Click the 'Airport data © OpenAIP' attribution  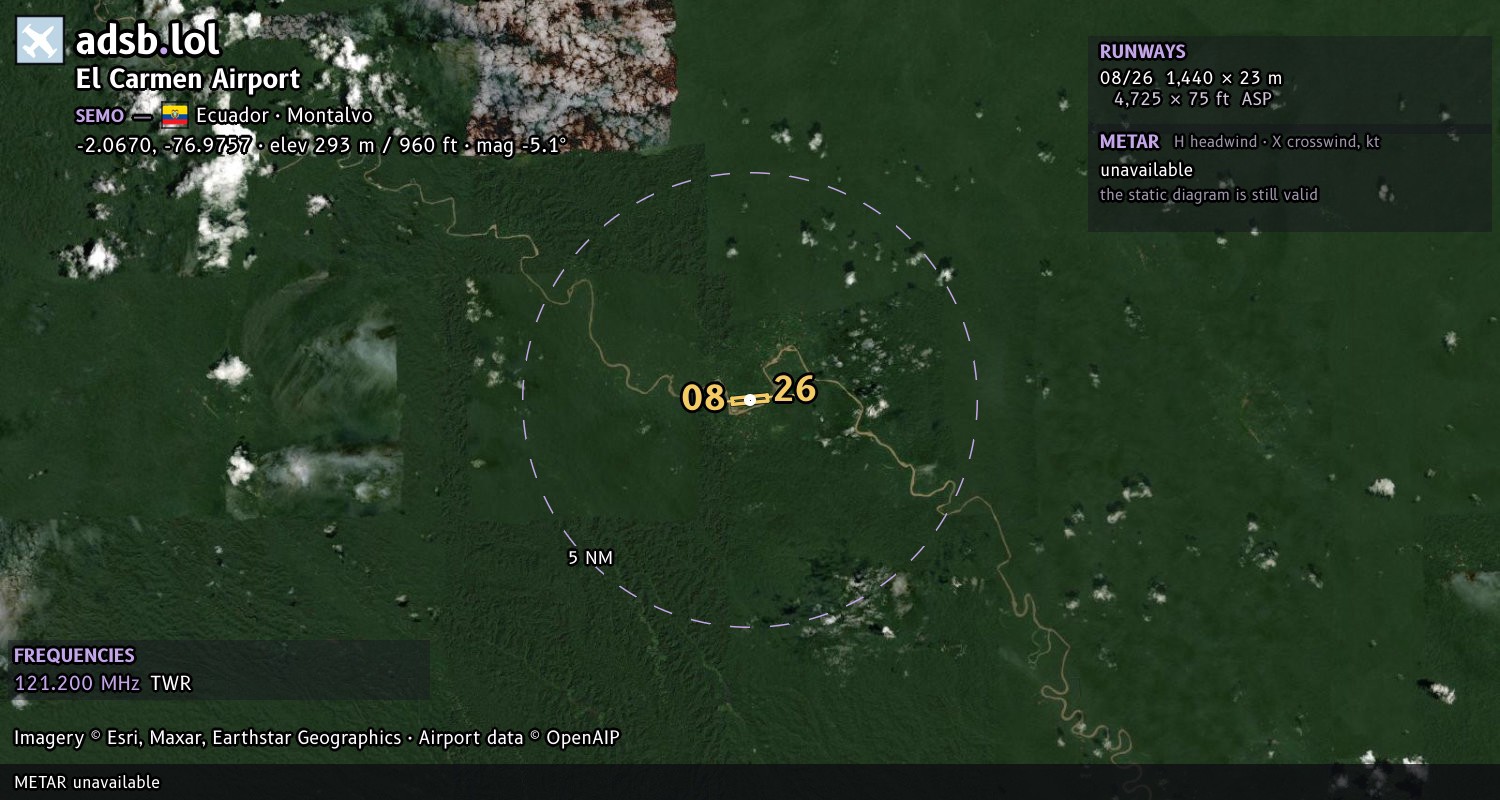click(x=519, y=738)
